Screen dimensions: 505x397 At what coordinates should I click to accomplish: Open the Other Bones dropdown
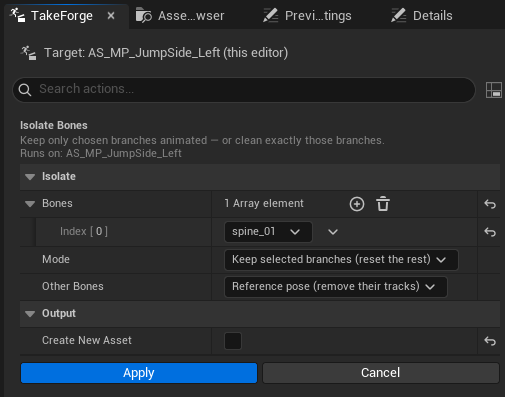tap(336, 287)
